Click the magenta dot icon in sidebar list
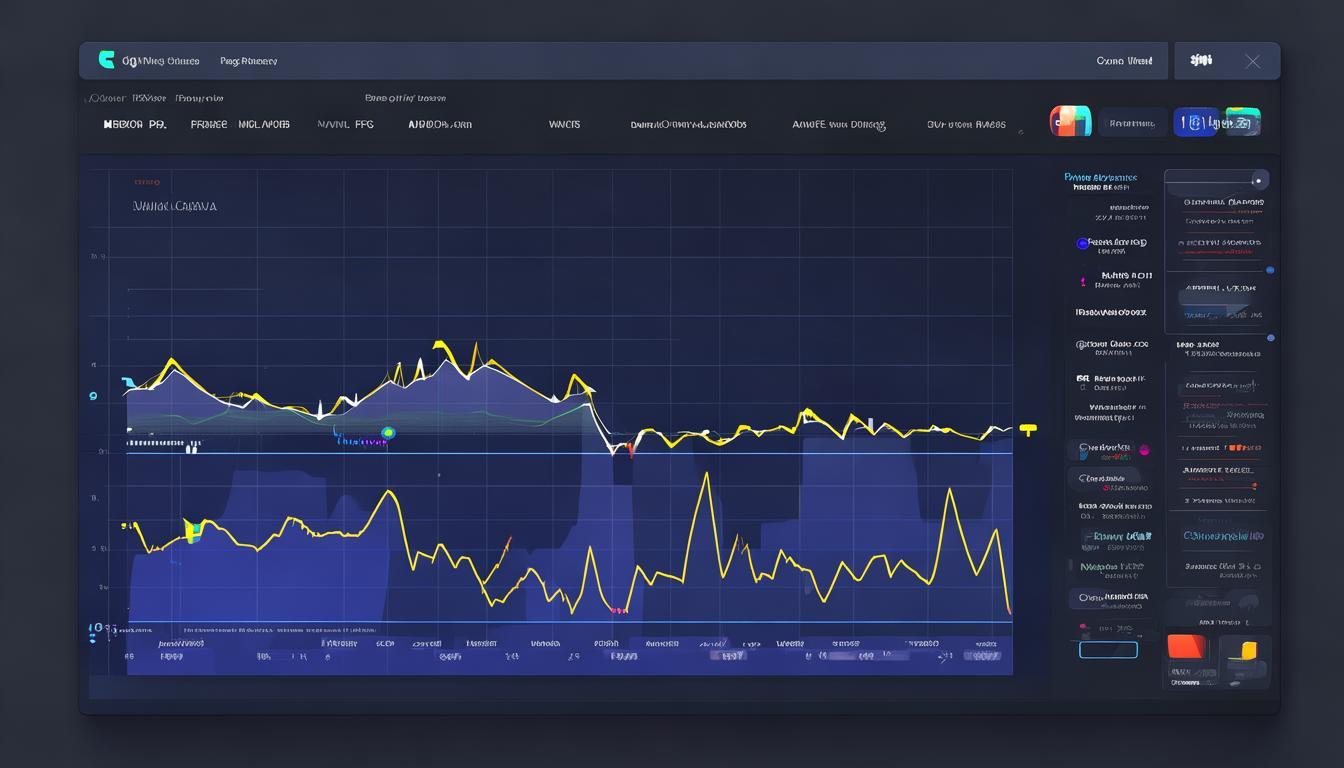 tap(1144, 450)
